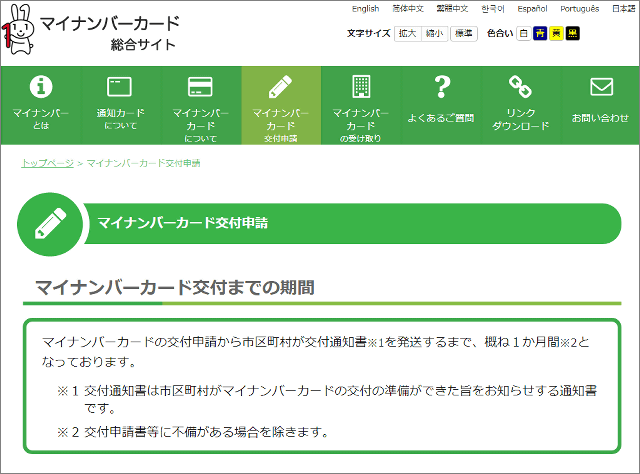Open the マイナンバーとは info icon
640x474 pixels.
pyautogui.click(x=40, y=86)
